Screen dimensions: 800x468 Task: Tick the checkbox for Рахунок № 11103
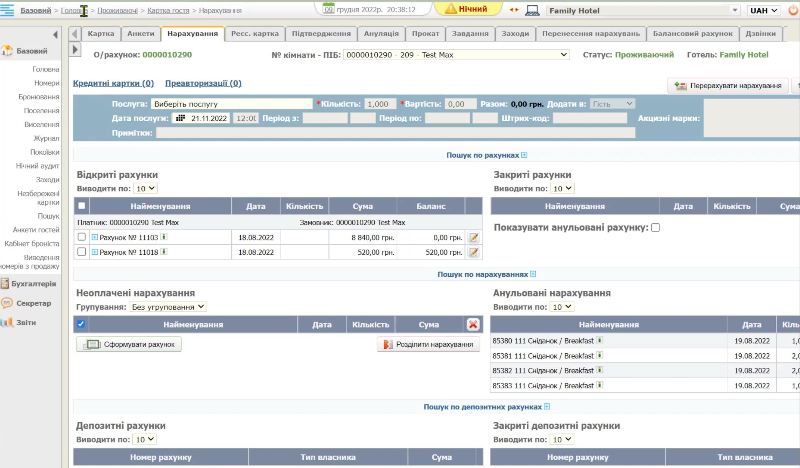point(82,237)
